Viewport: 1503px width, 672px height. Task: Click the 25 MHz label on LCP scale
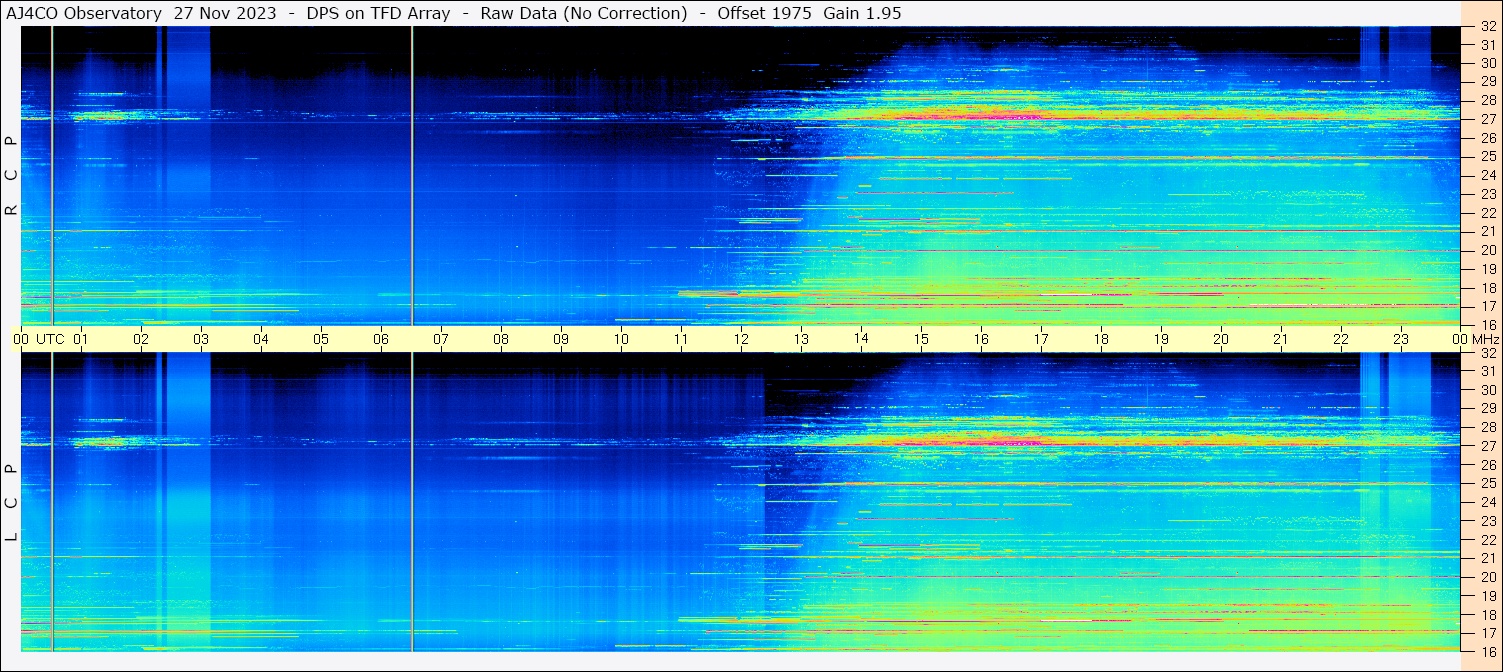tap(1487, 484)
